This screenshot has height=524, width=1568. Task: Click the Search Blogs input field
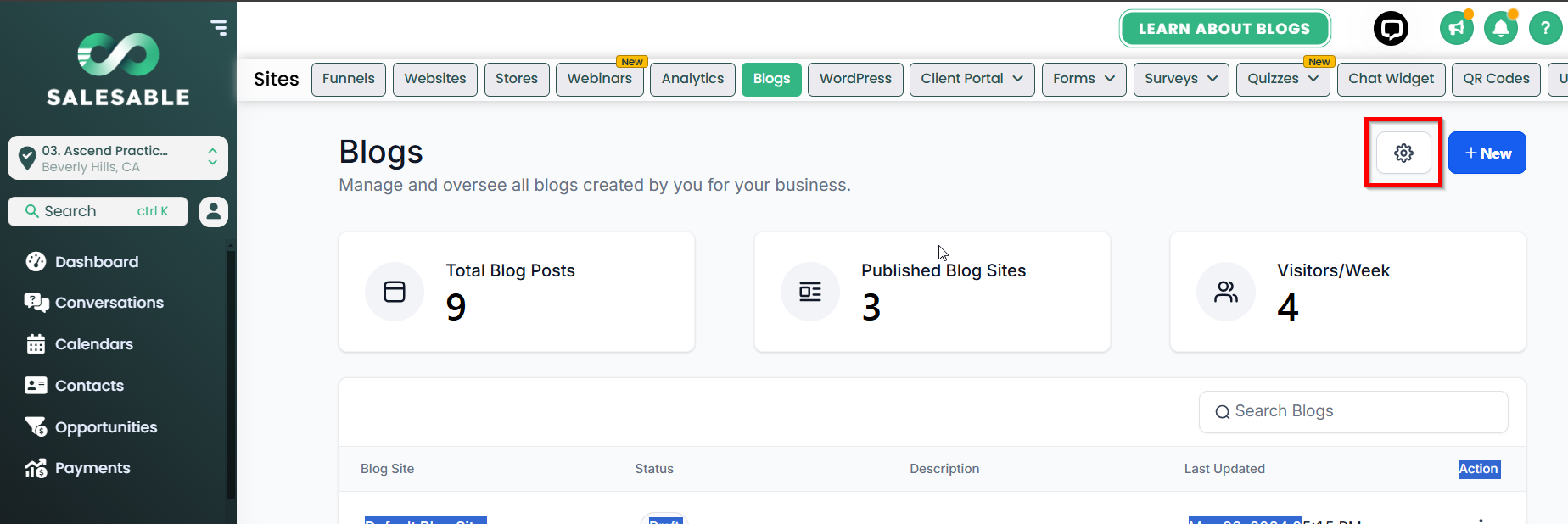[x=1353, y=411]
